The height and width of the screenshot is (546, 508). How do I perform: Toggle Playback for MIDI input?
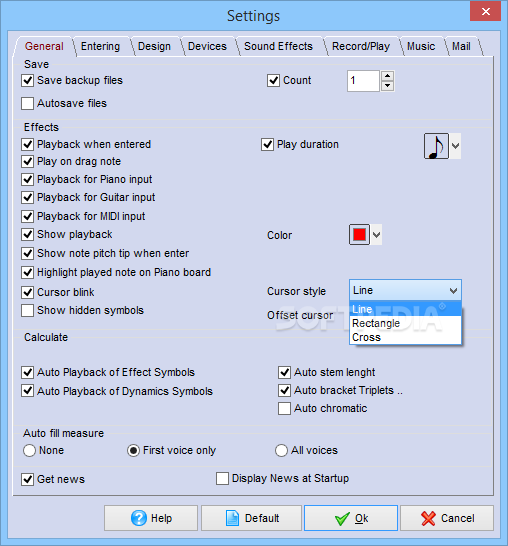(28, 216)
